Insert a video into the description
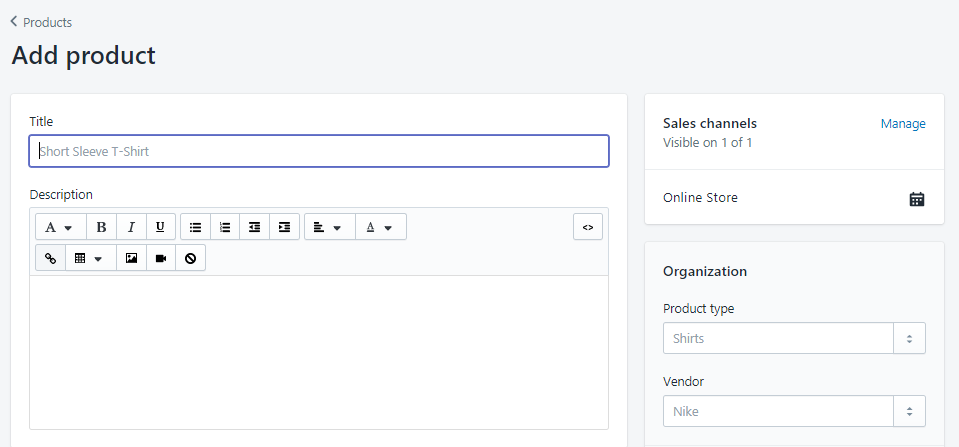This screenshot has width=959, height=447. point(161,258)
